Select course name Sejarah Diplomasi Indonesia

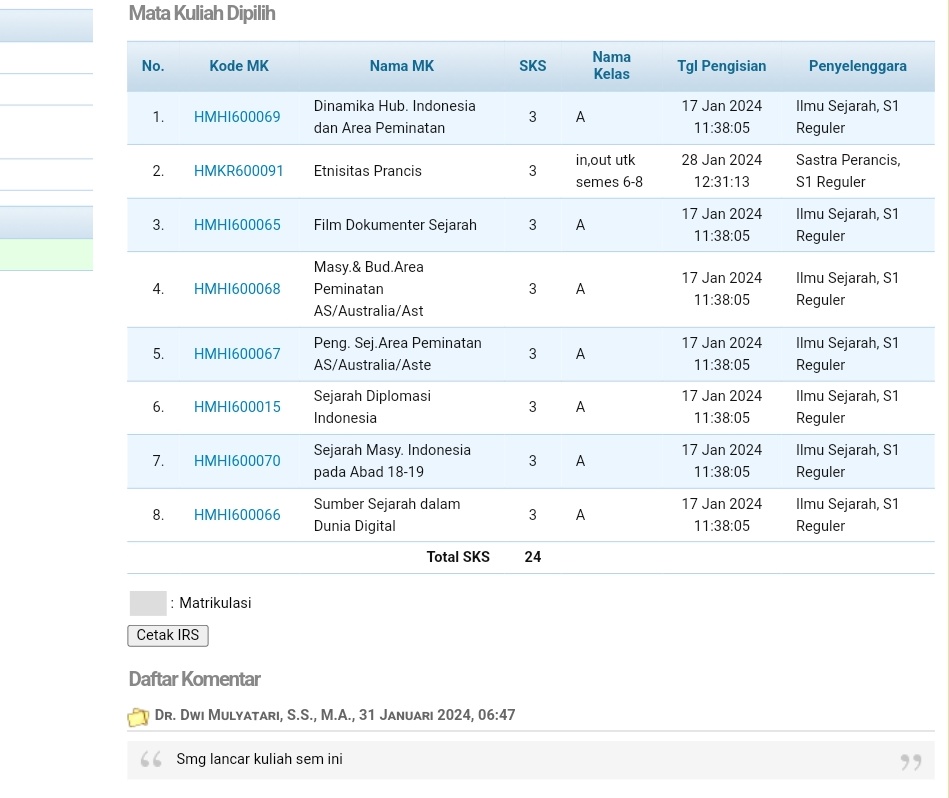coord(372,407)
